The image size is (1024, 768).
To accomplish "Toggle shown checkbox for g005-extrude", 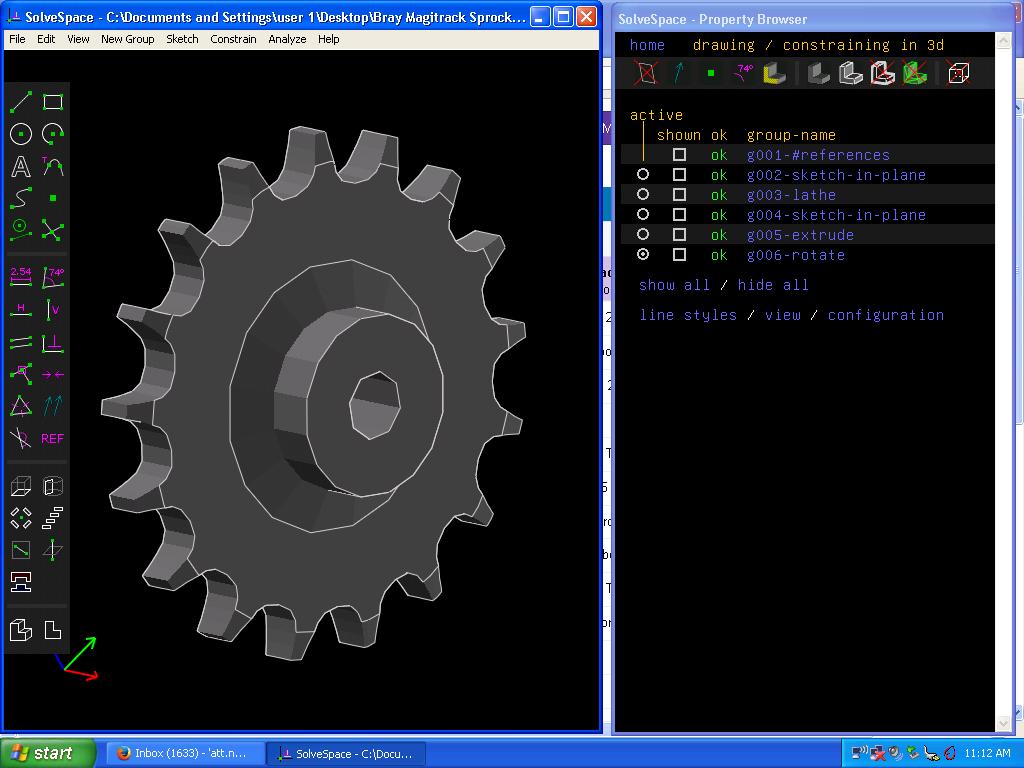I will point(679,235).
